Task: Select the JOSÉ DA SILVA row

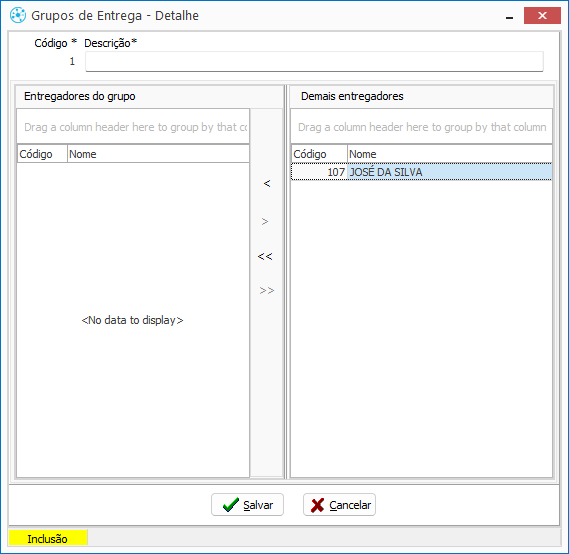Action: (x=422, y=172)
